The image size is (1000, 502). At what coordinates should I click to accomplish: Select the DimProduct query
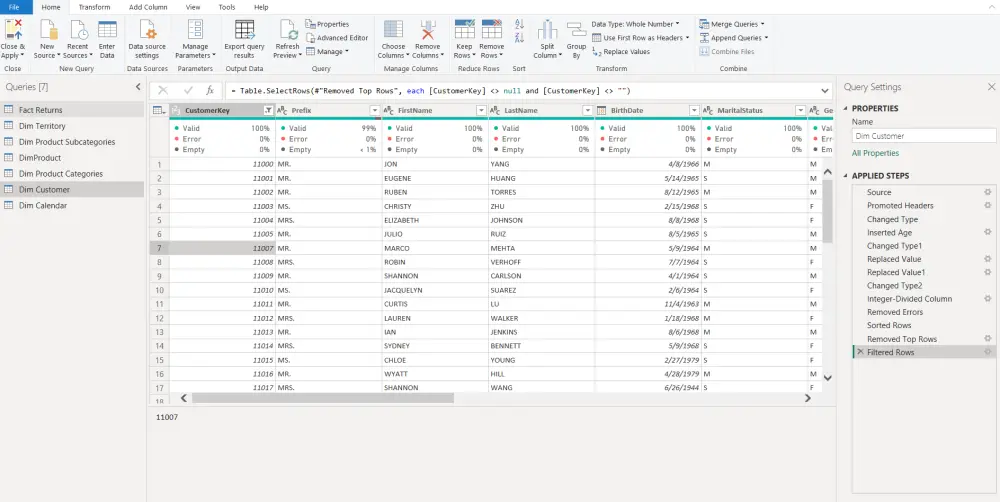72,158
